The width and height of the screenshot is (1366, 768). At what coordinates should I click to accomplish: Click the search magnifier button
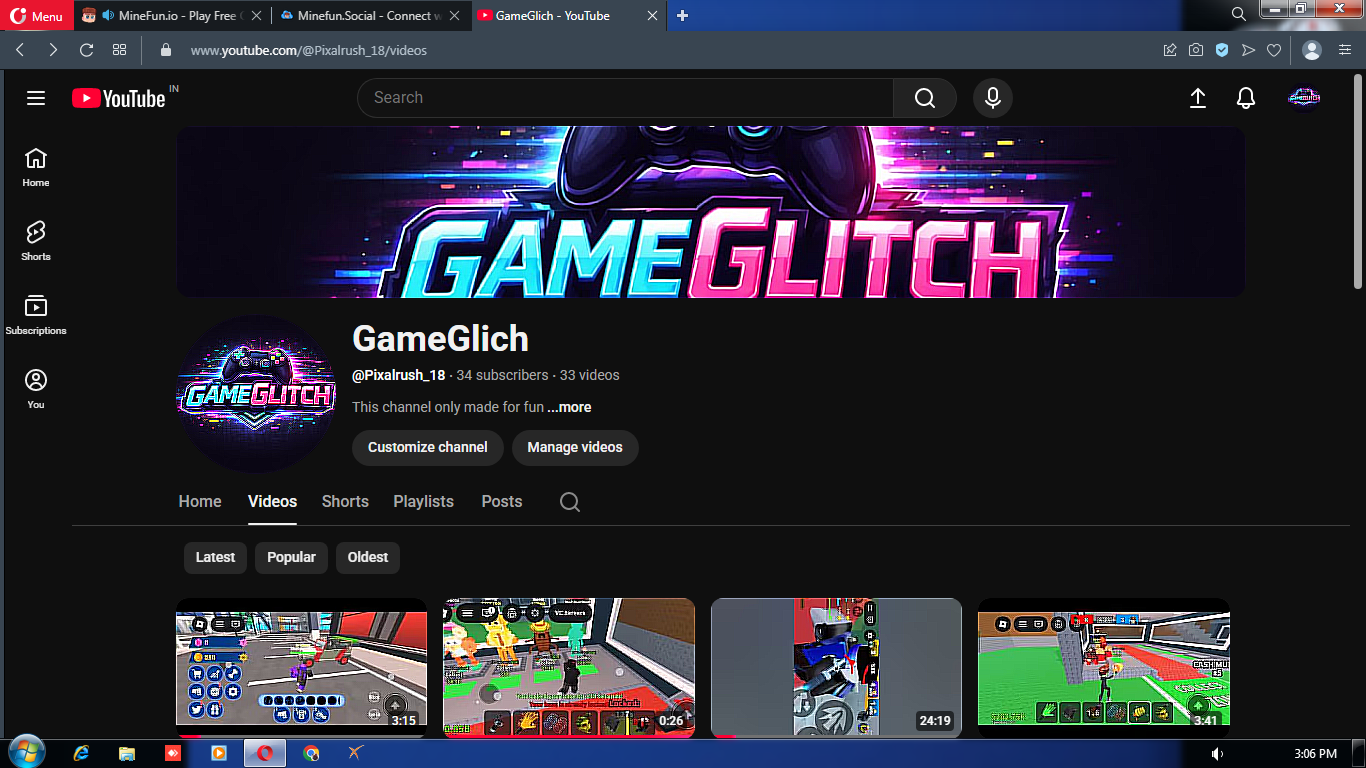point(924,98)
